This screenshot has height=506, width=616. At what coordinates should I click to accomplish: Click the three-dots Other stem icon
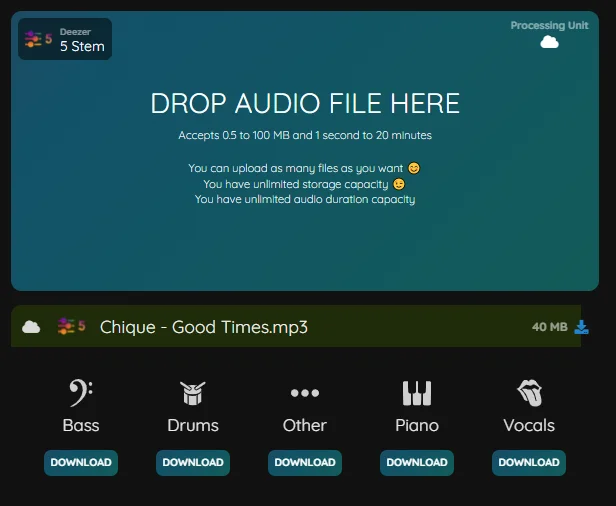(304, 393)
